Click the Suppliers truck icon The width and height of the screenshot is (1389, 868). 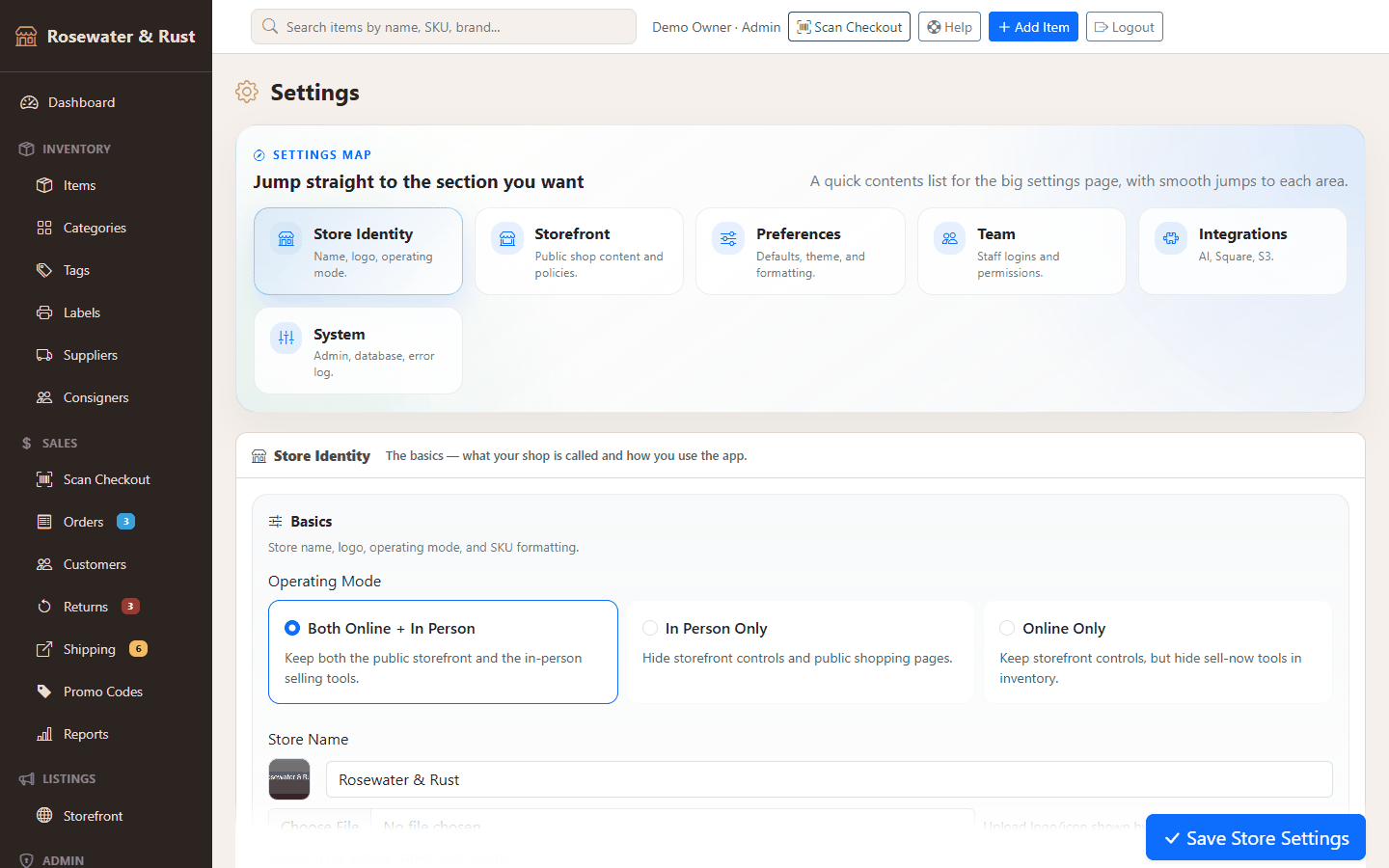44,355
